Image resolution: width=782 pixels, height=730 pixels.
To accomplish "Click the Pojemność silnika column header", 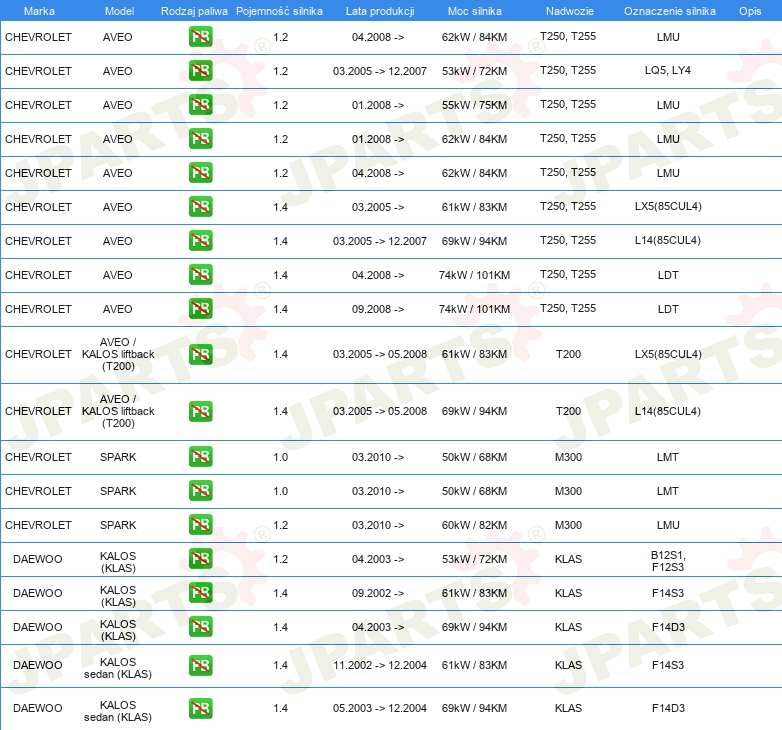I will 279,11.
